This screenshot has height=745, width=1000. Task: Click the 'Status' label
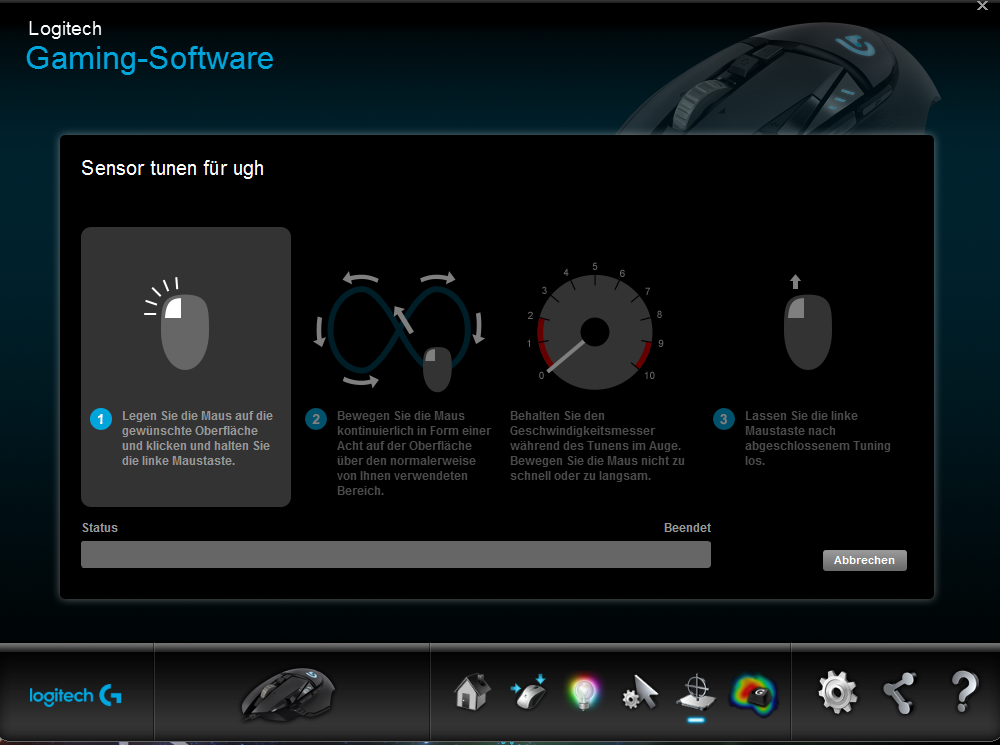coord(99,527)
